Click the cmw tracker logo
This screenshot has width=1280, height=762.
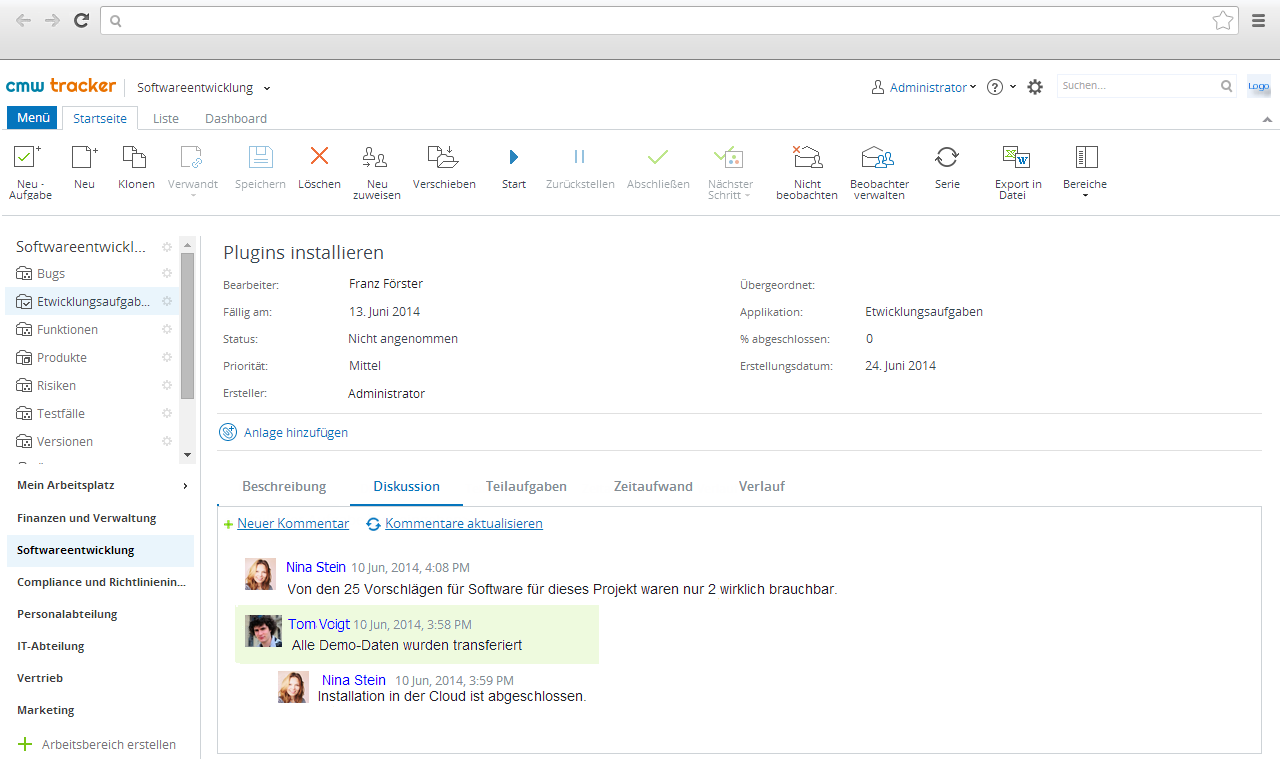click(61, 86)
